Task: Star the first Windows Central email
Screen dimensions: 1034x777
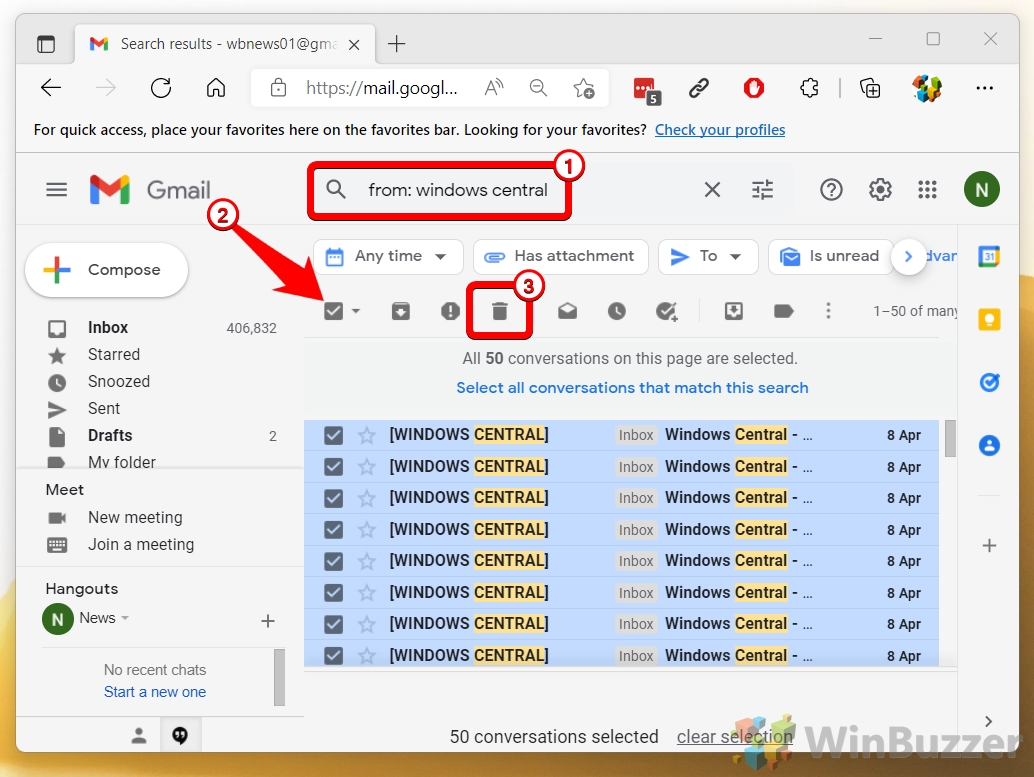Action: tap(367, 435)
